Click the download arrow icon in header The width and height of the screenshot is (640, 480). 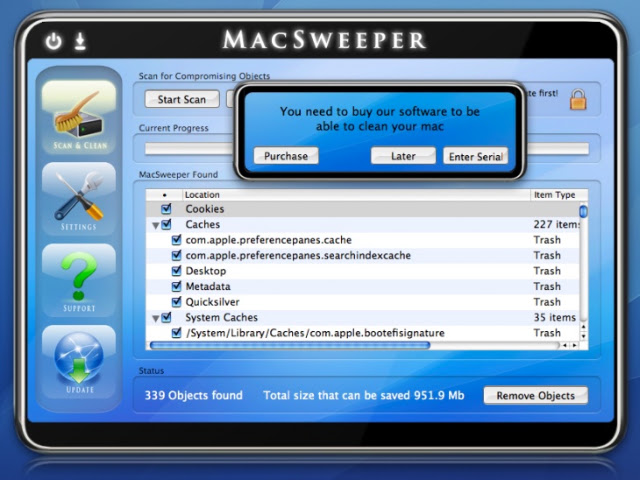[80, 41]
